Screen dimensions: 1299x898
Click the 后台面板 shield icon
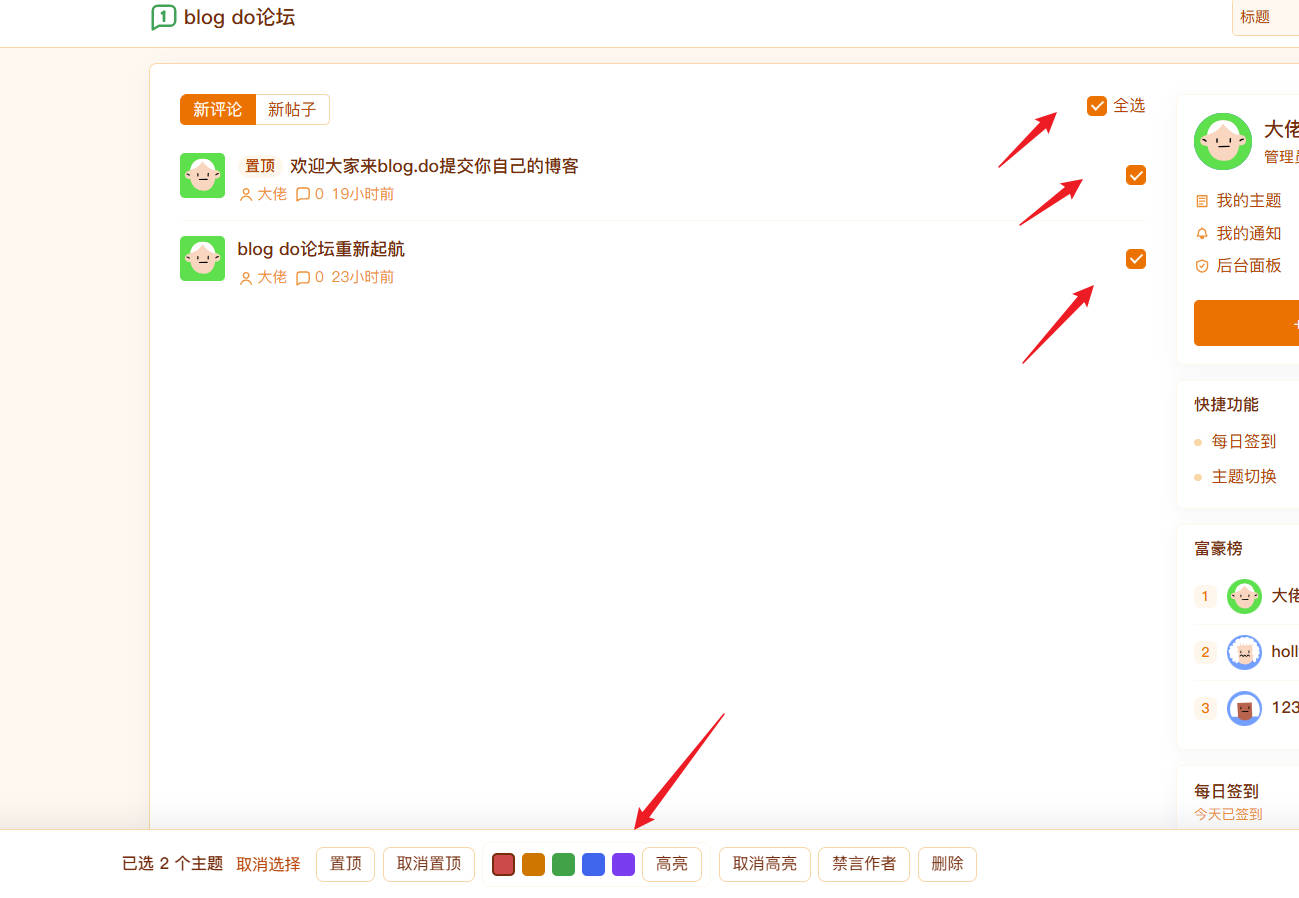(1202, 266)
